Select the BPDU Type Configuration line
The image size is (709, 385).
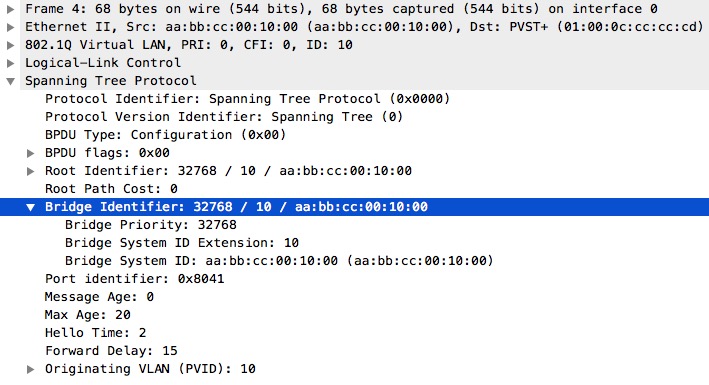[165, 135]
